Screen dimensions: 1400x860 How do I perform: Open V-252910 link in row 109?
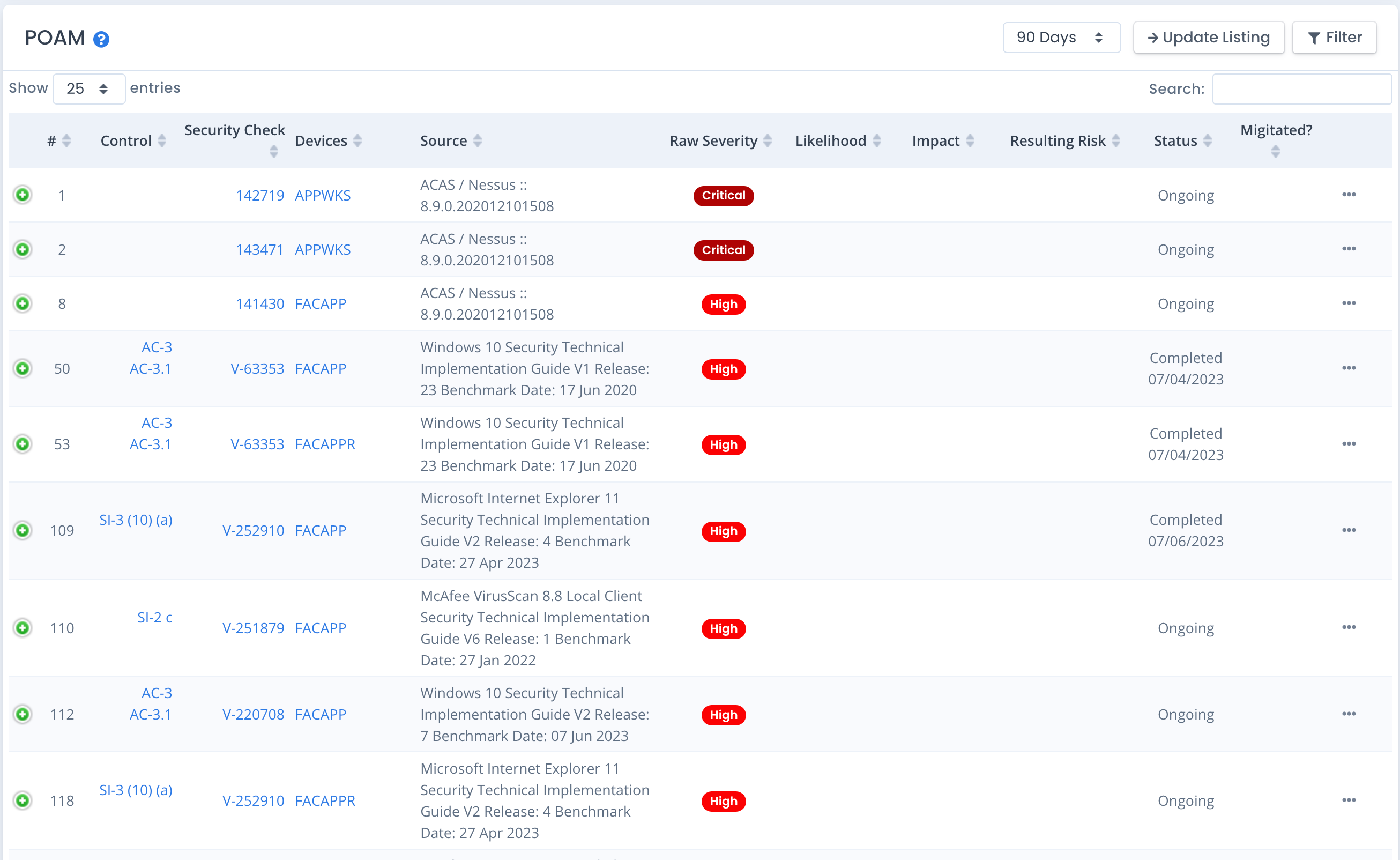[253, 531]
